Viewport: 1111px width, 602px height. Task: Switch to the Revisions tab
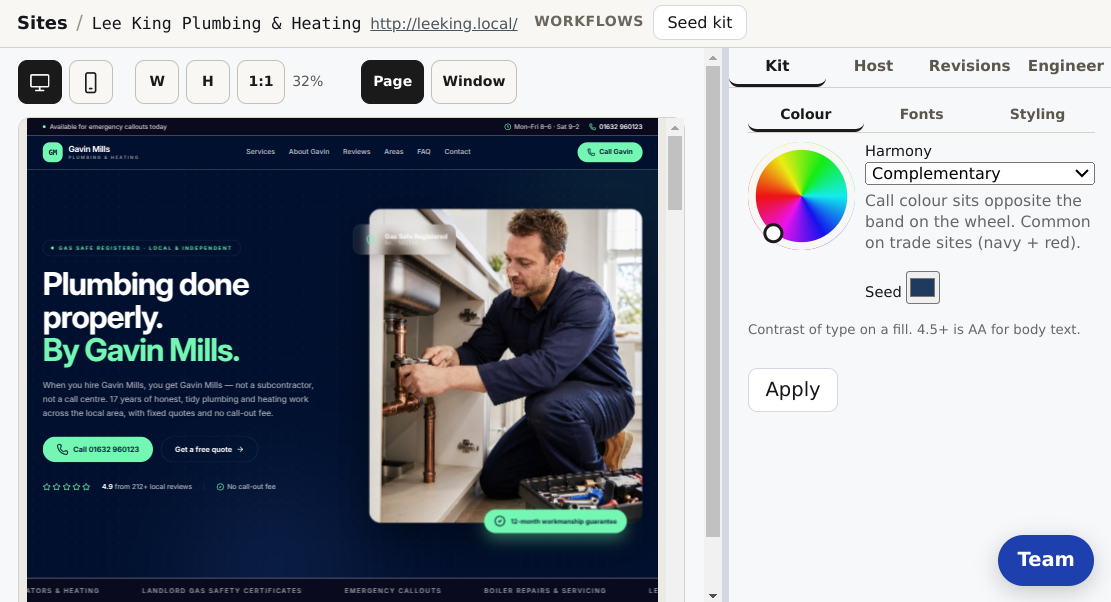(x=969, y=66)
